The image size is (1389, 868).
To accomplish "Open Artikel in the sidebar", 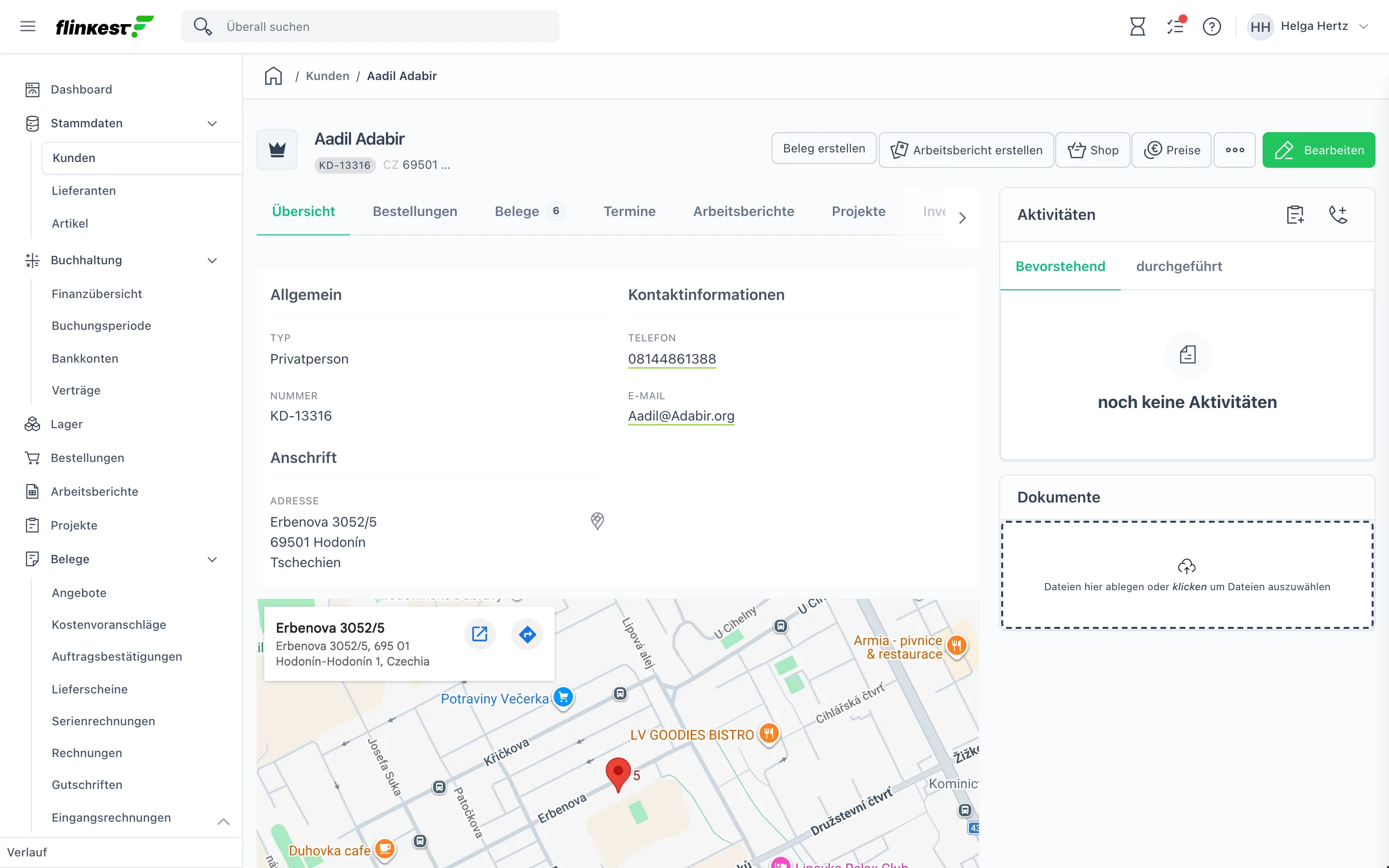I will pos(70,223).
